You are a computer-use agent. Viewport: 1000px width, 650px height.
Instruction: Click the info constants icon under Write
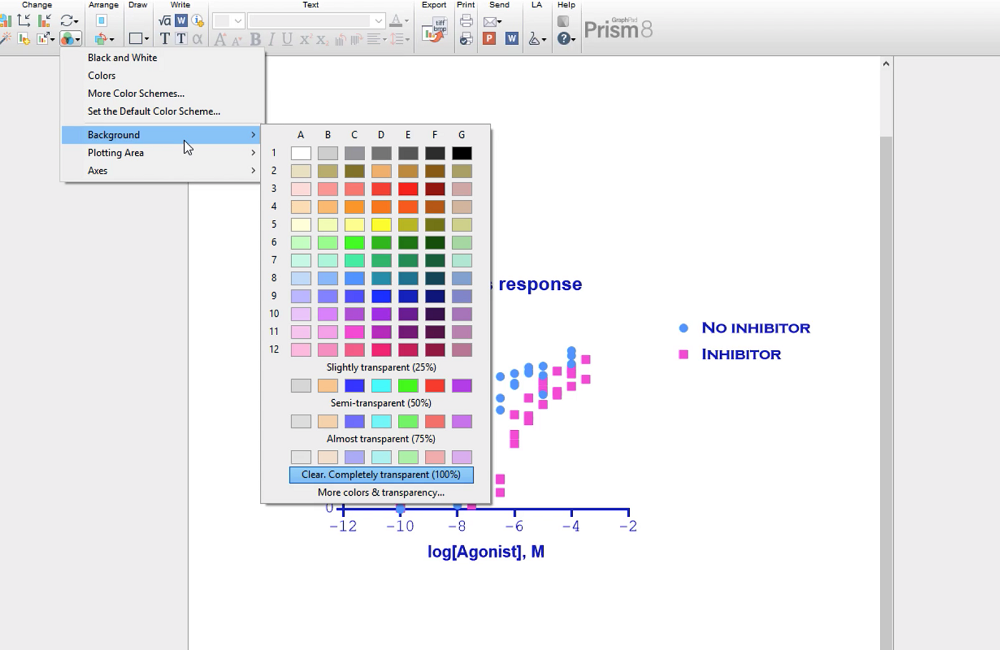click(x=198, y=20)
